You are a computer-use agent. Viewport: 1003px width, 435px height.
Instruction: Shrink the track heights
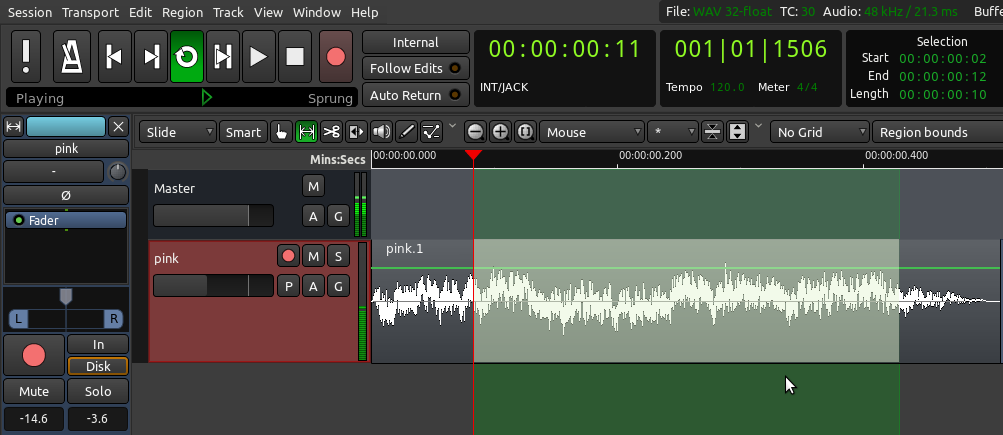click(x=712, y=132)
